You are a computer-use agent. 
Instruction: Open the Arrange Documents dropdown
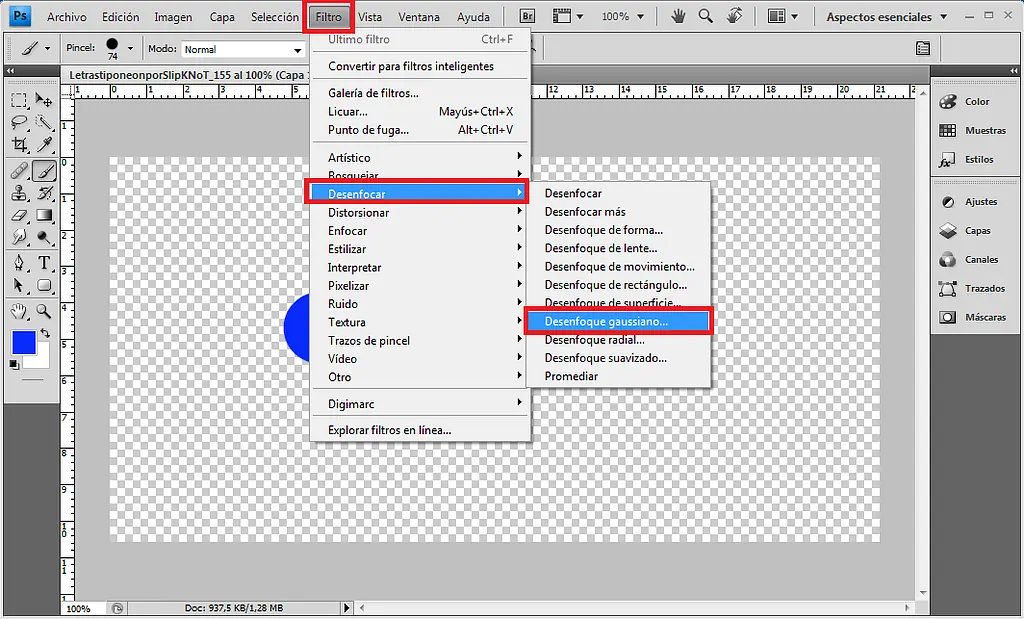pyautogui.click(x=783, y=16)
